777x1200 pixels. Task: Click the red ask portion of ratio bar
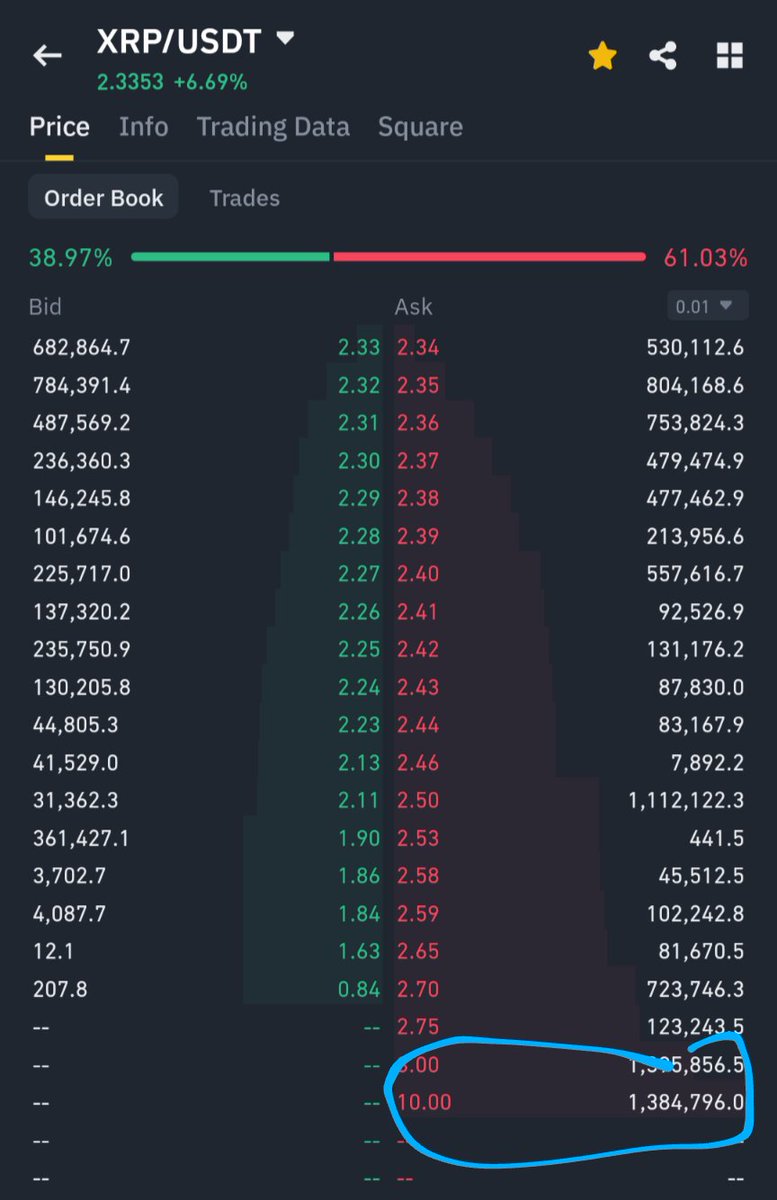point(490,257)
